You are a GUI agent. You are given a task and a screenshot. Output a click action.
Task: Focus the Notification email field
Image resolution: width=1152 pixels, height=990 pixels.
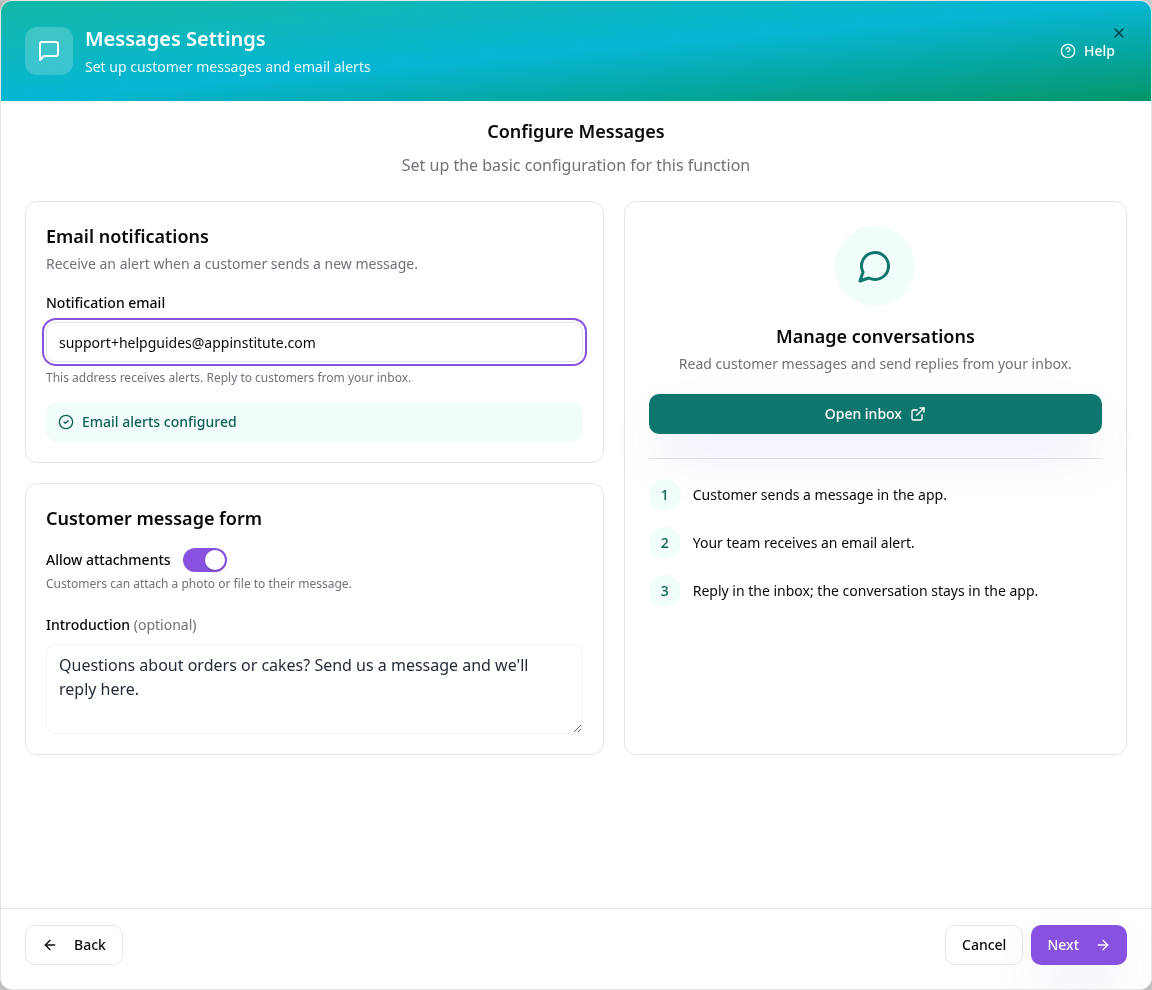click(314, 342)
